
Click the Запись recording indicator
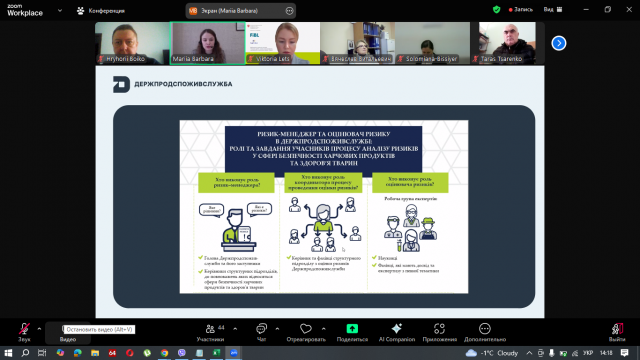coord(520,9)
